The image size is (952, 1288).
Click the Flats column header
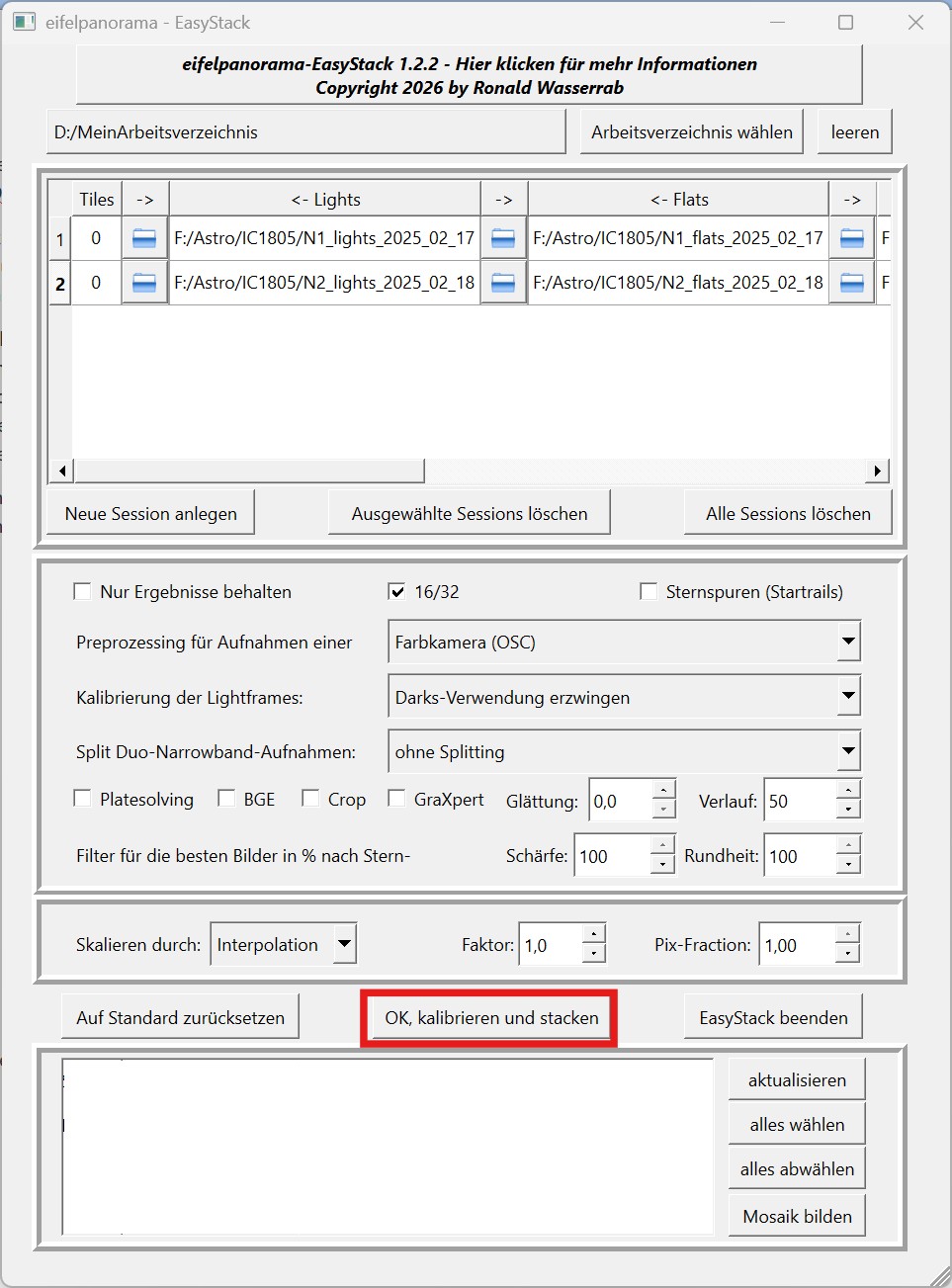coord(679,200)
